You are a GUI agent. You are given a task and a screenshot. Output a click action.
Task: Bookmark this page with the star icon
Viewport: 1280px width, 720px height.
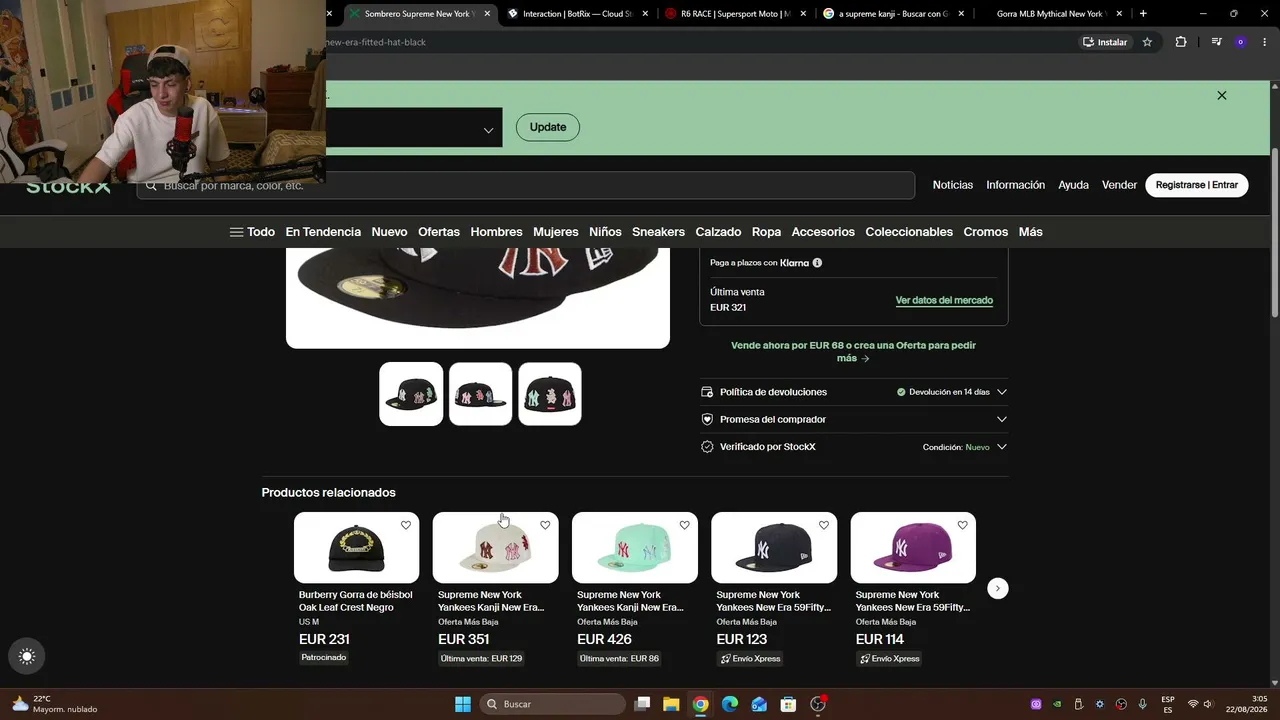click(x=1147, y=42)
